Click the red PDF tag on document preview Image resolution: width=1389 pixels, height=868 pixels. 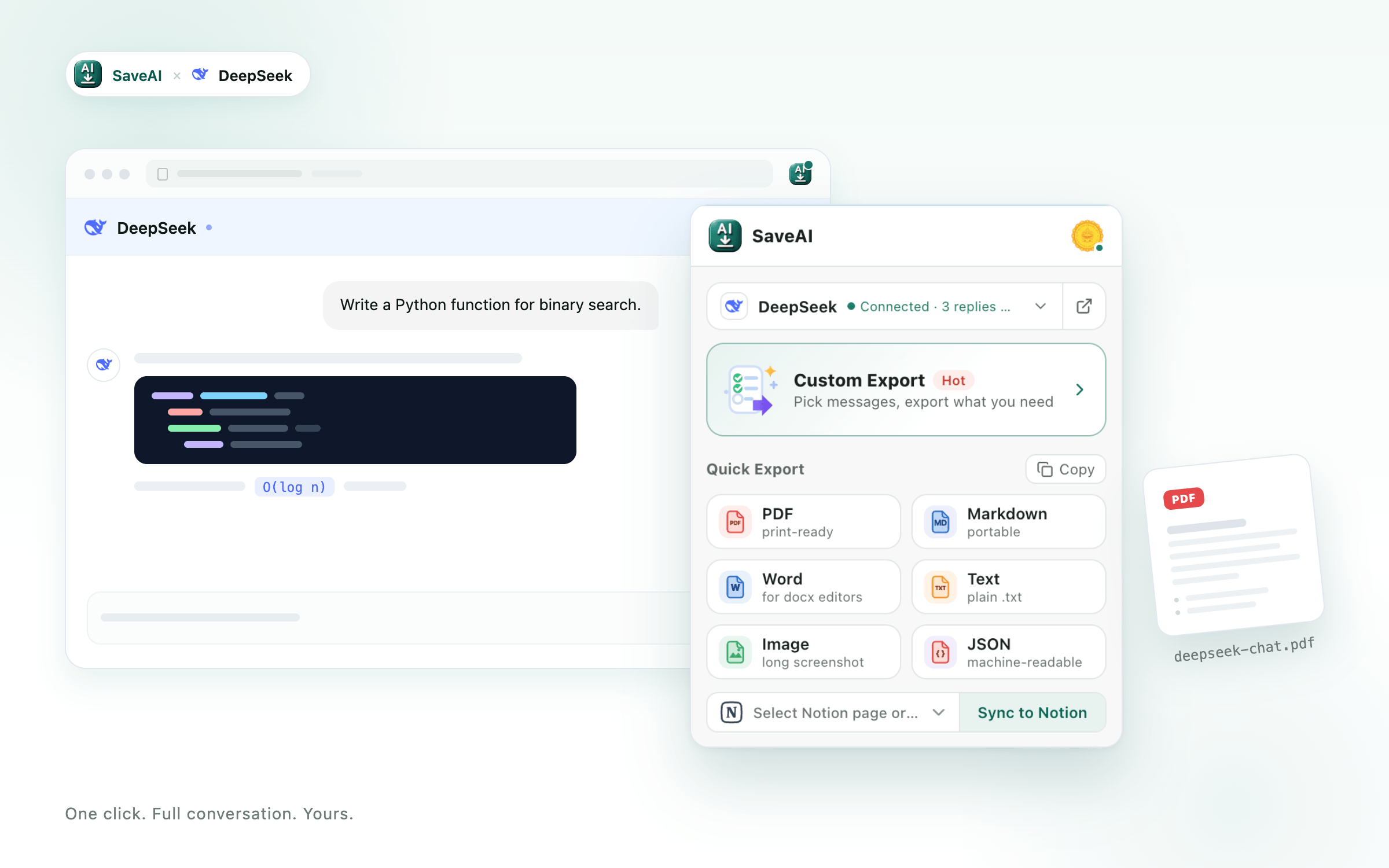tap(1184, 498)
